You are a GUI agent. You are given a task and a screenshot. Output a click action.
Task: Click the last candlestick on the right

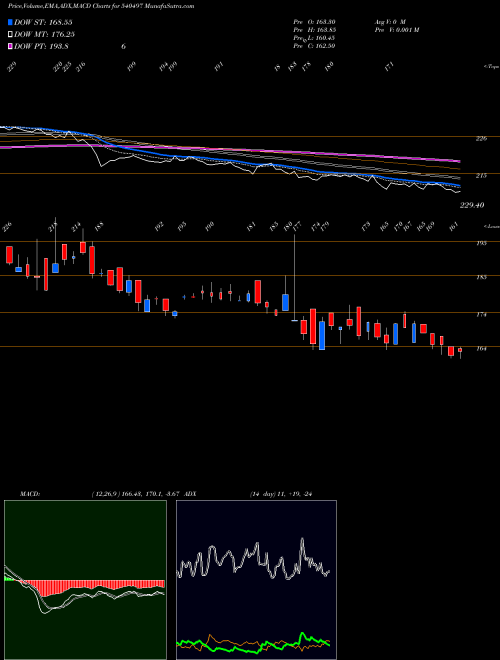coord(460,351)
